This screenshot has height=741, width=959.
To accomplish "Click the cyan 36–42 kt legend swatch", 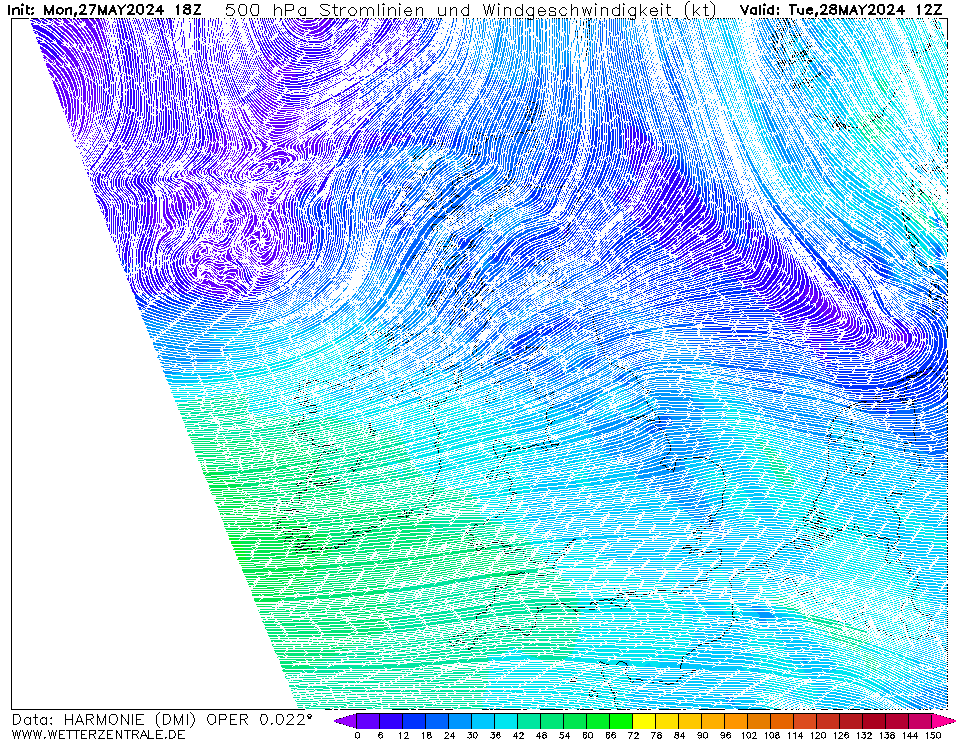I will coord(506,721).
